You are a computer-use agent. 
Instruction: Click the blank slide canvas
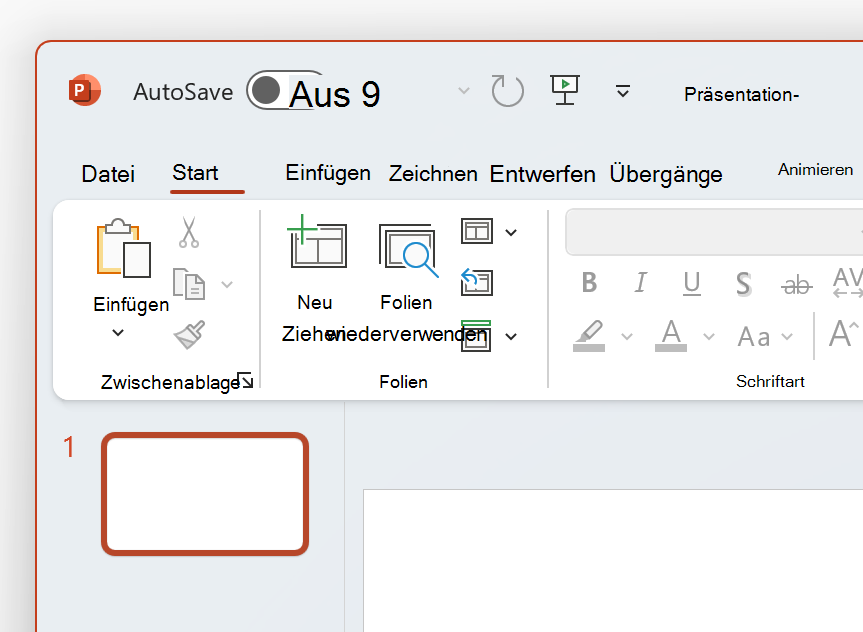coord(613,560)
